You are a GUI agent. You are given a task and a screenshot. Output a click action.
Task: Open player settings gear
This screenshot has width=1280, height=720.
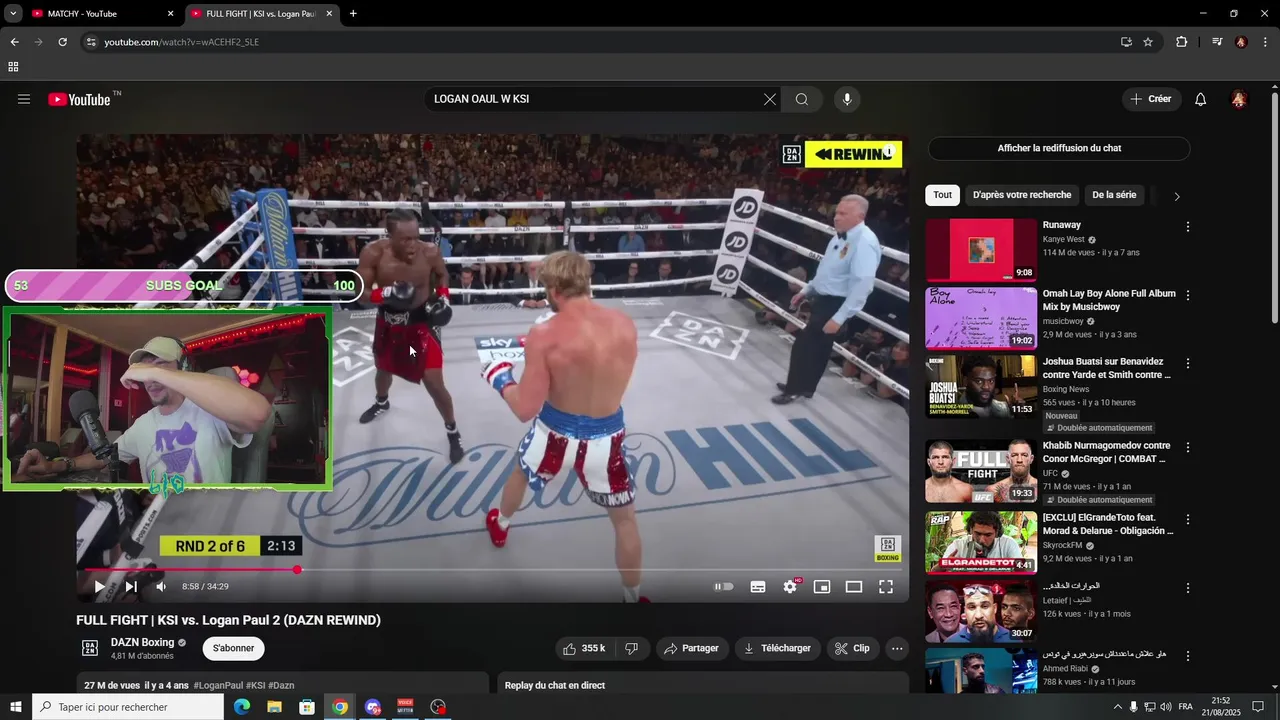(790, 587)
